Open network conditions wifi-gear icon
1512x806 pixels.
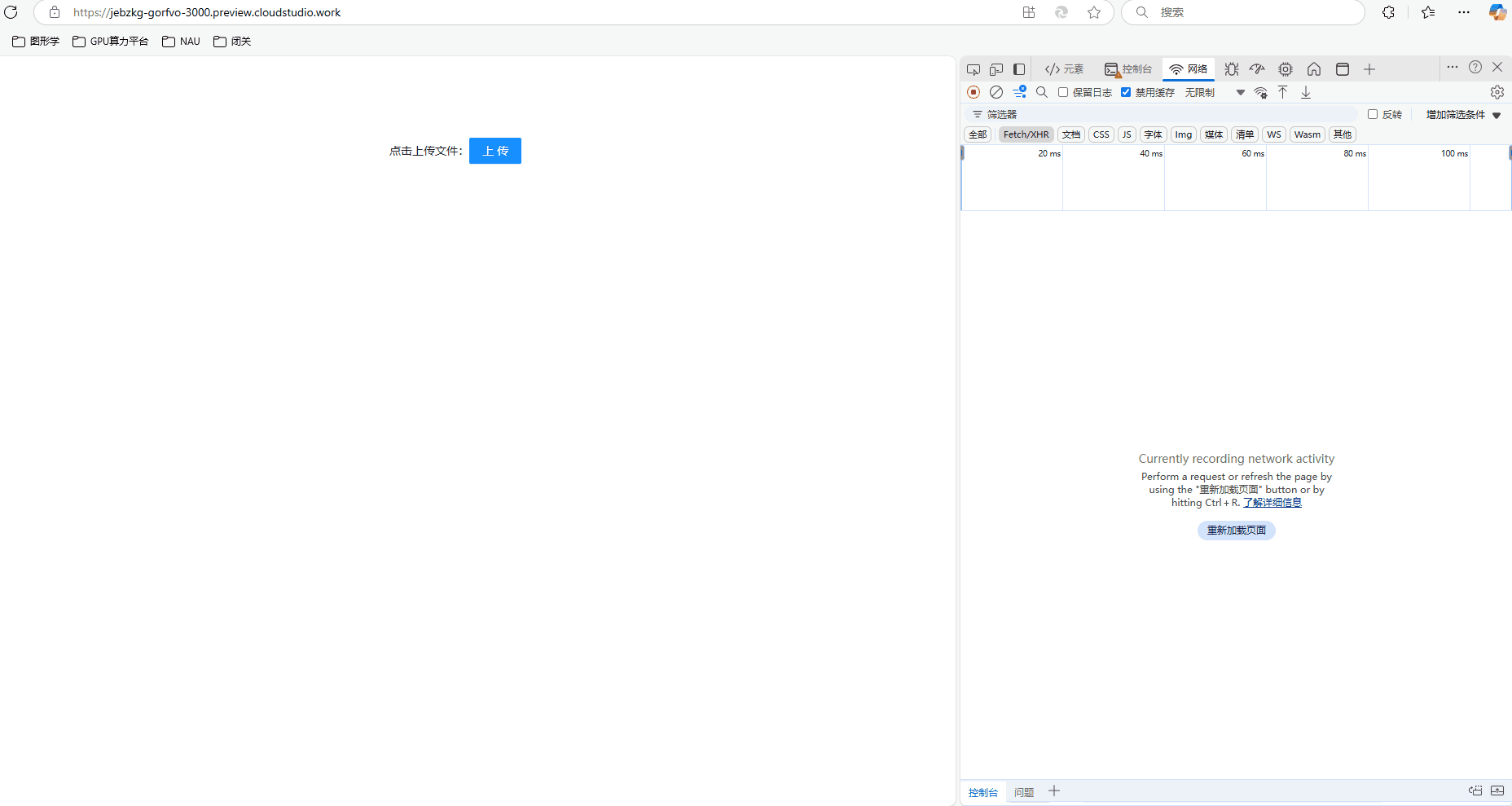pos(1261,92)
